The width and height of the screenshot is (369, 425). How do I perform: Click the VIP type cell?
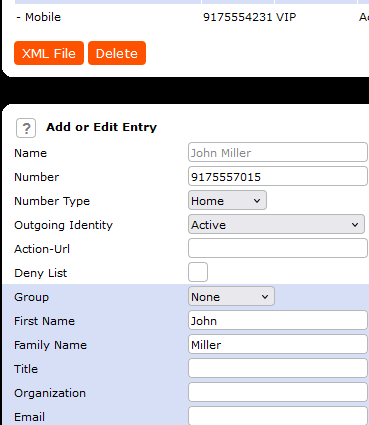tap(286, 17)
